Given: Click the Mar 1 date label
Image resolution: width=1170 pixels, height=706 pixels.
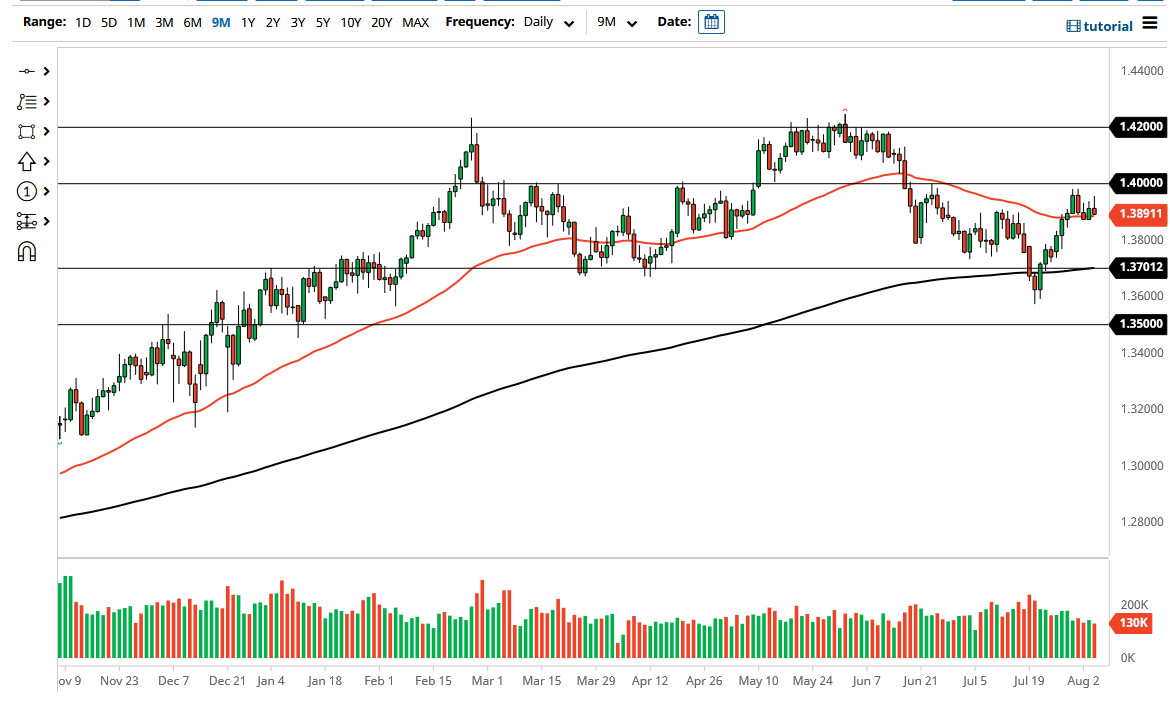Looking at the screenshot, I should pos(487,681).
